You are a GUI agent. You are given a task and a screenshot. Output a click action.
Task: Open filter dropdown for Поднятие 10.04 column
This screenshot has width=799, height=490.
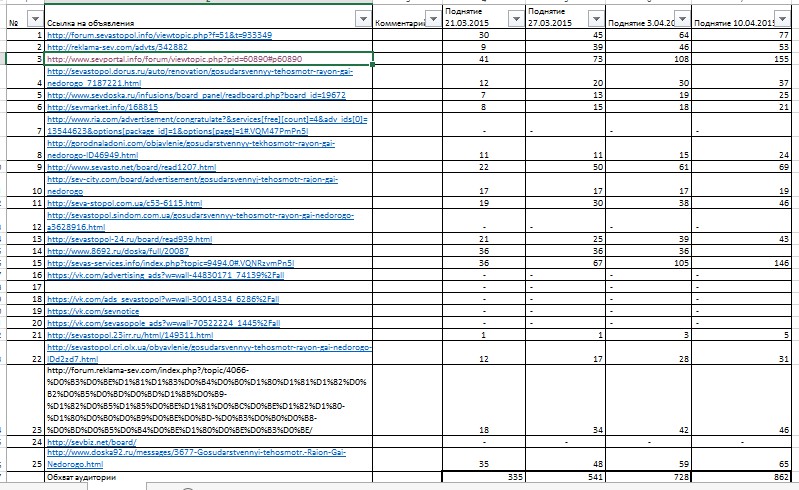click(x=782, y=18)
